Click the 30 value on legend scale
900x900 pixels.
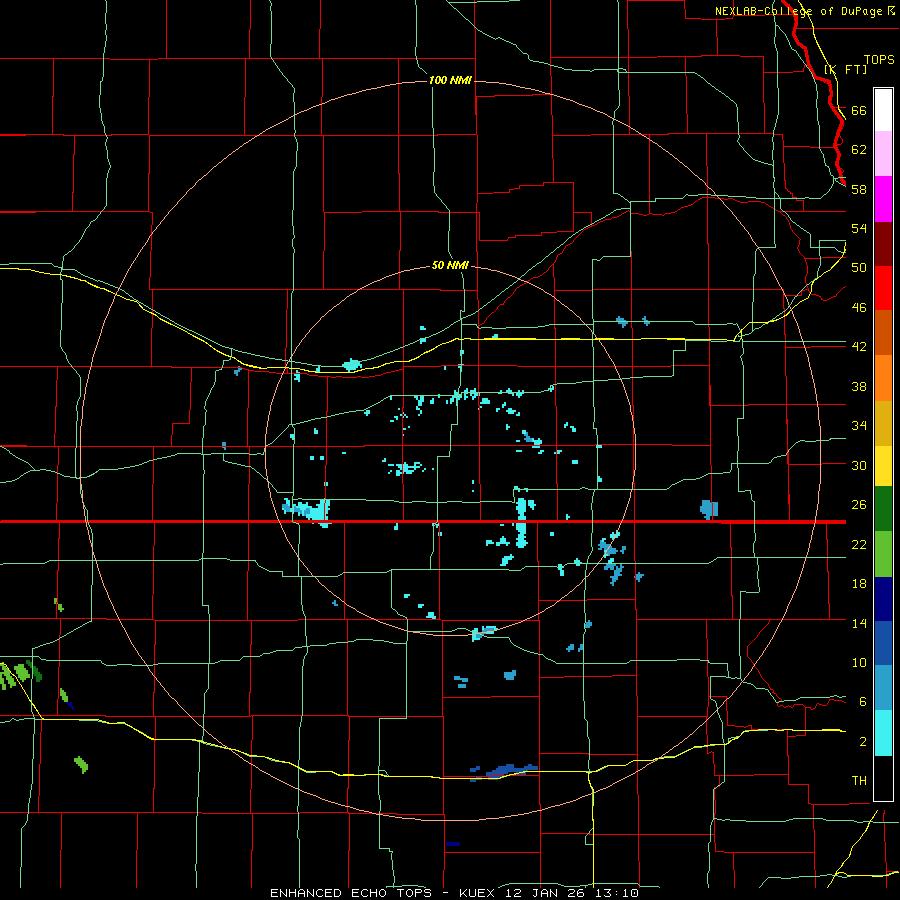coord(859,465)
